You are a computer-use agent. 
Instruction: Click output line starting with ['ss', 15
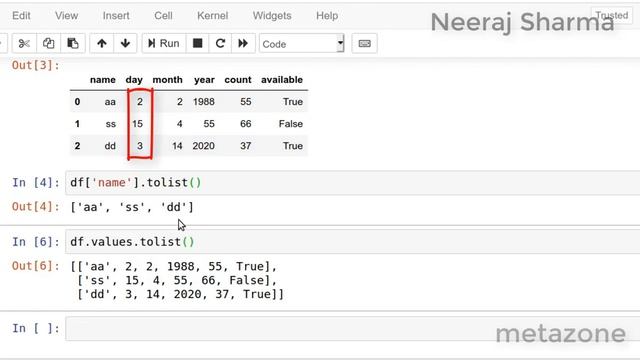(x=177, y=280)
